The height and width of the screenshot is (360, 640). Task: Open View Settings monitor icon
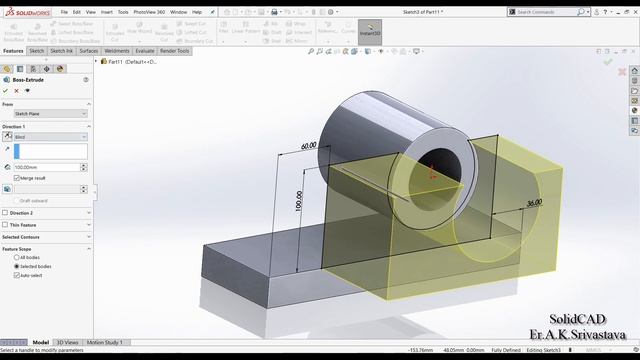(416, 51)
